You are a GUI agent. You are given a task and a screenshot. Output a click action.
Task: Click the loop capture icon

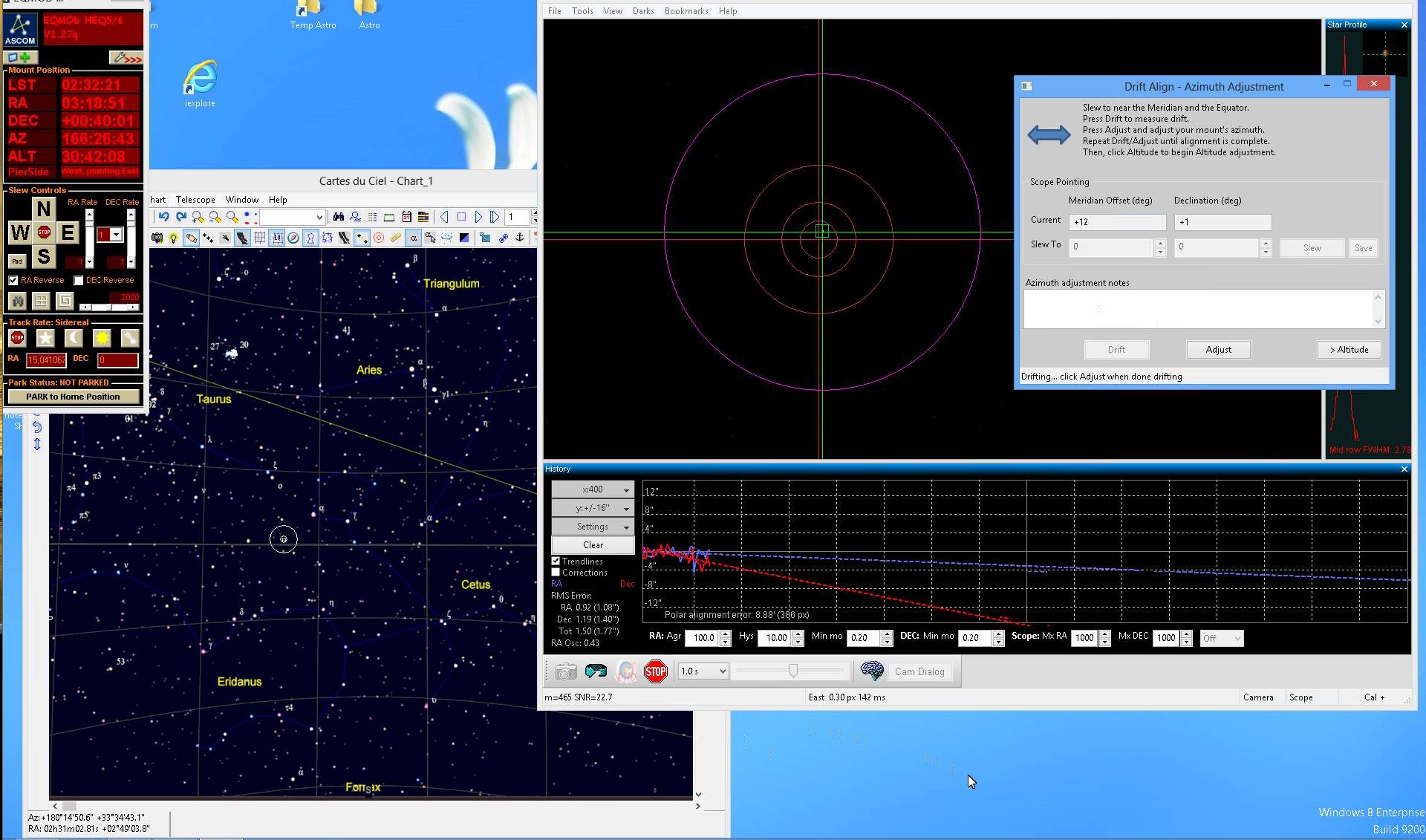click(594, 671)
